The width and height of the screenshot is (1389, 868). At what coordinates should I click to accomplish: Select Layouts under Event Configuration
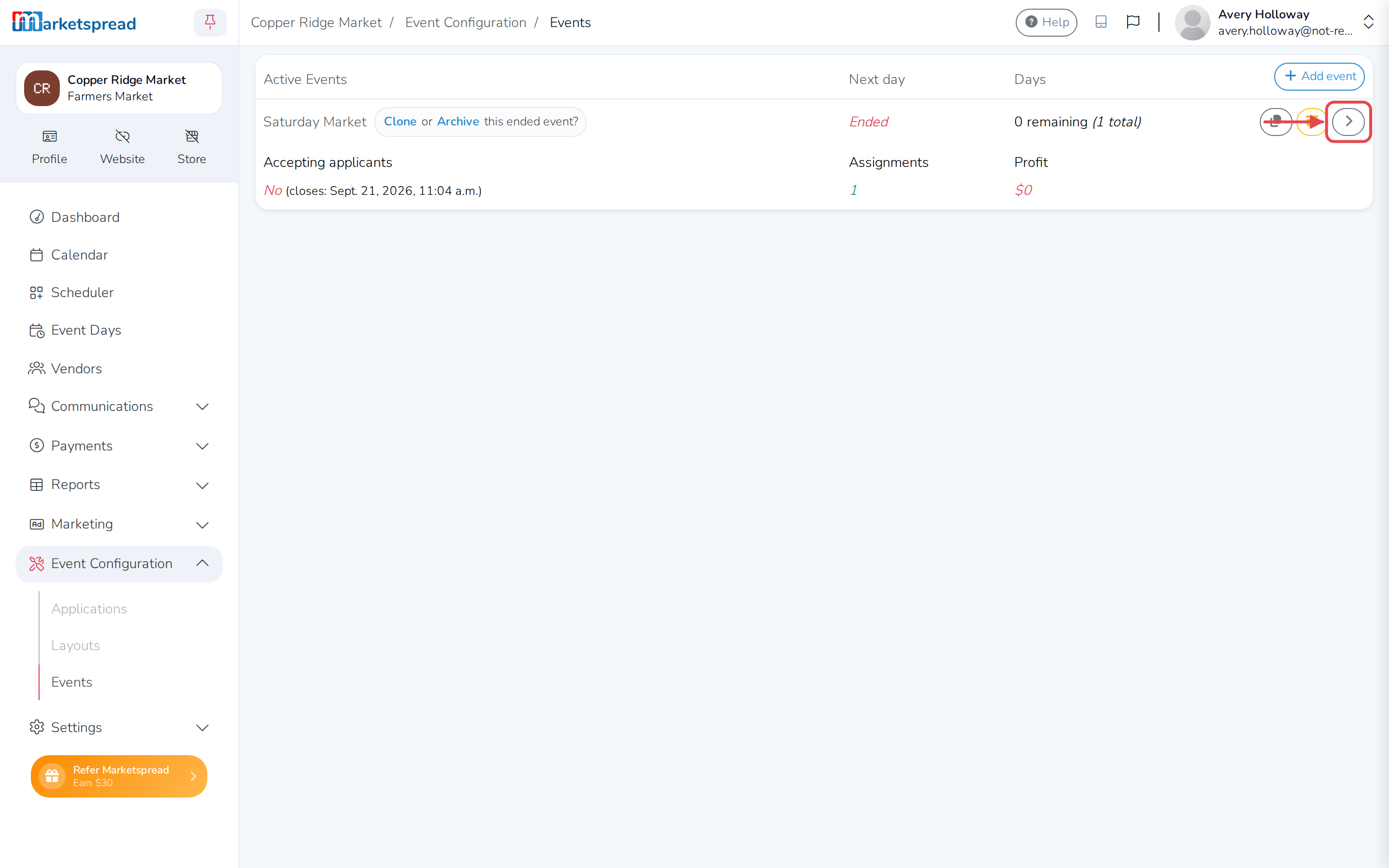(75, 645)
